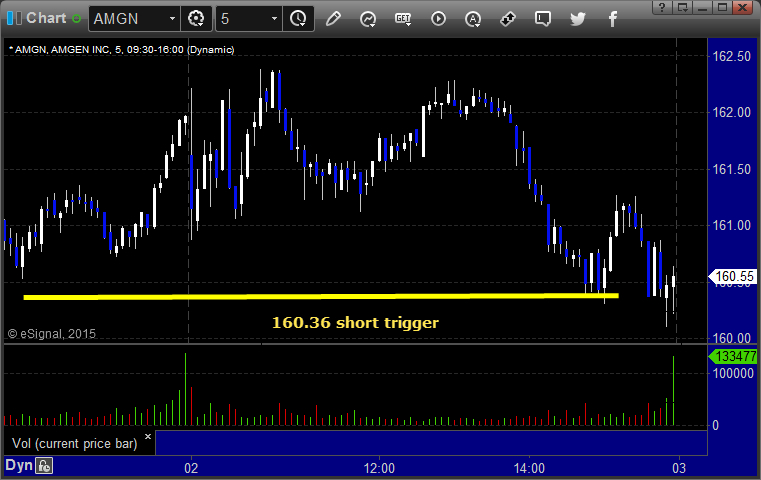761x480 pixels.
Task: Select the yellow 160.36 trigger line
Action: click(321, 296)
